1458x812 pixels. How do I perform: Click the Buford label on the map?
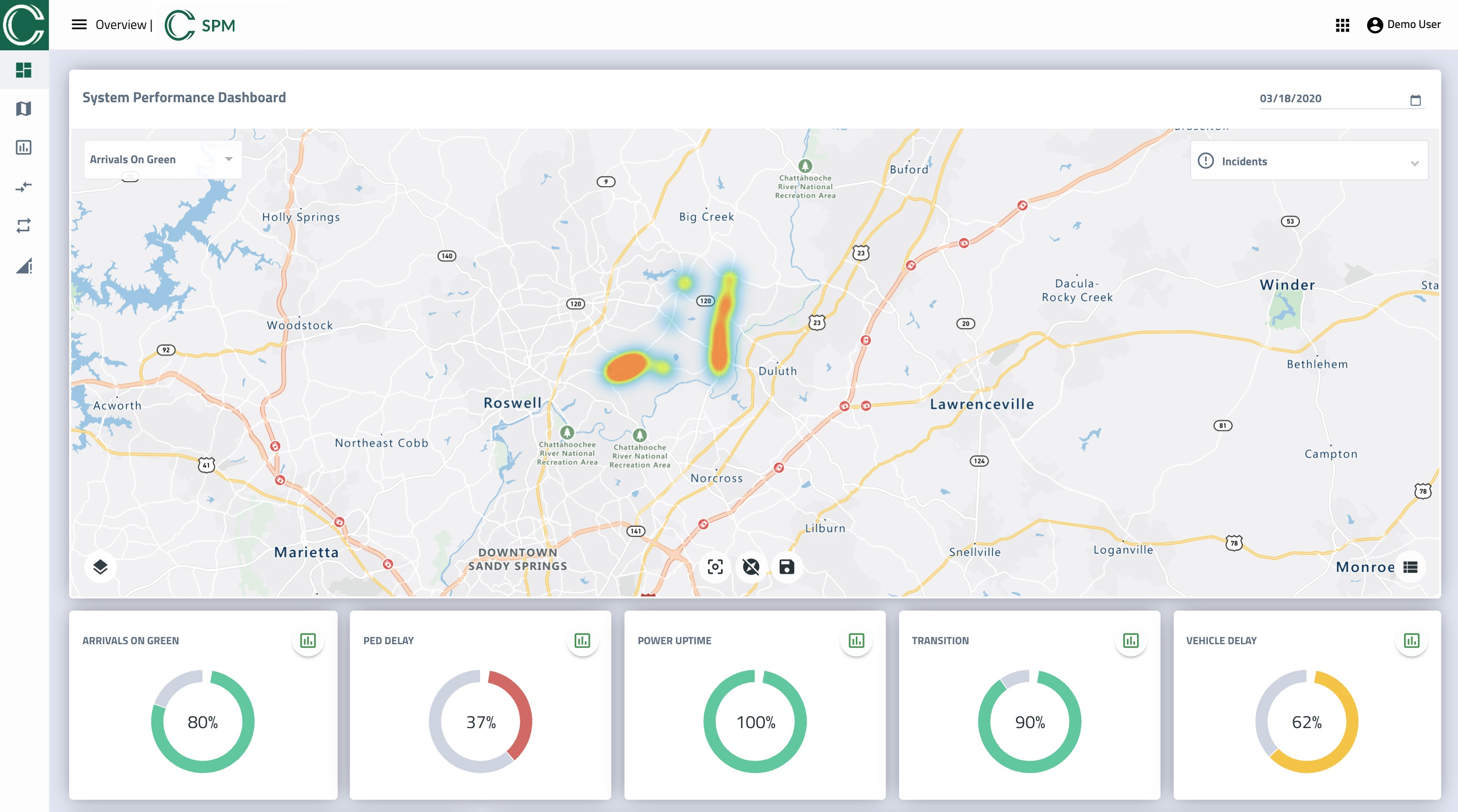coord(909,169)
